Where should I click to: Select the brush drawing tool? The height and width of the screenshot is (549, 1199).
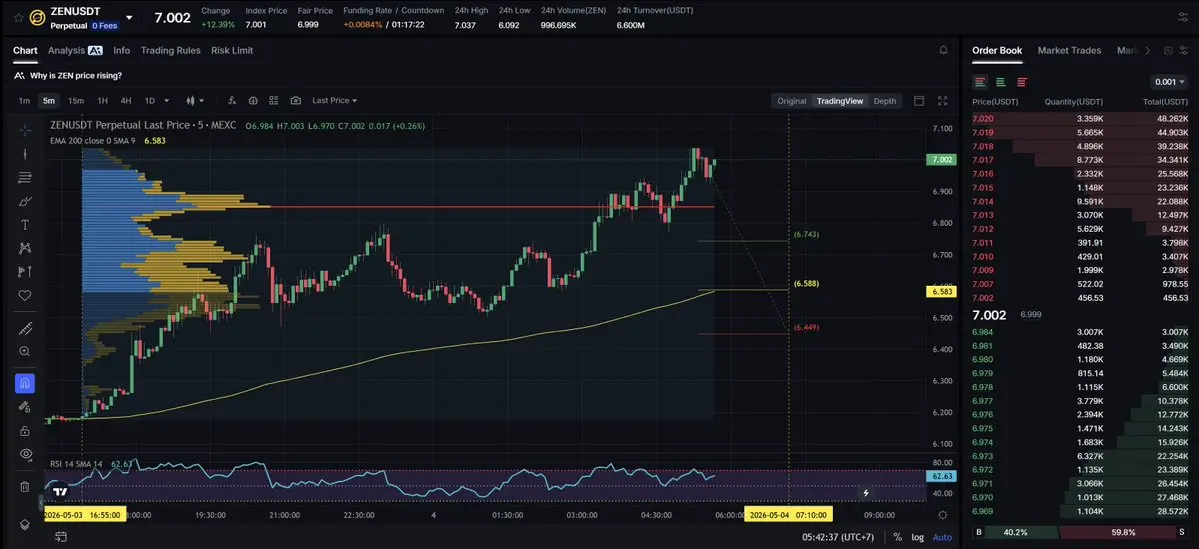coord(24,202)
